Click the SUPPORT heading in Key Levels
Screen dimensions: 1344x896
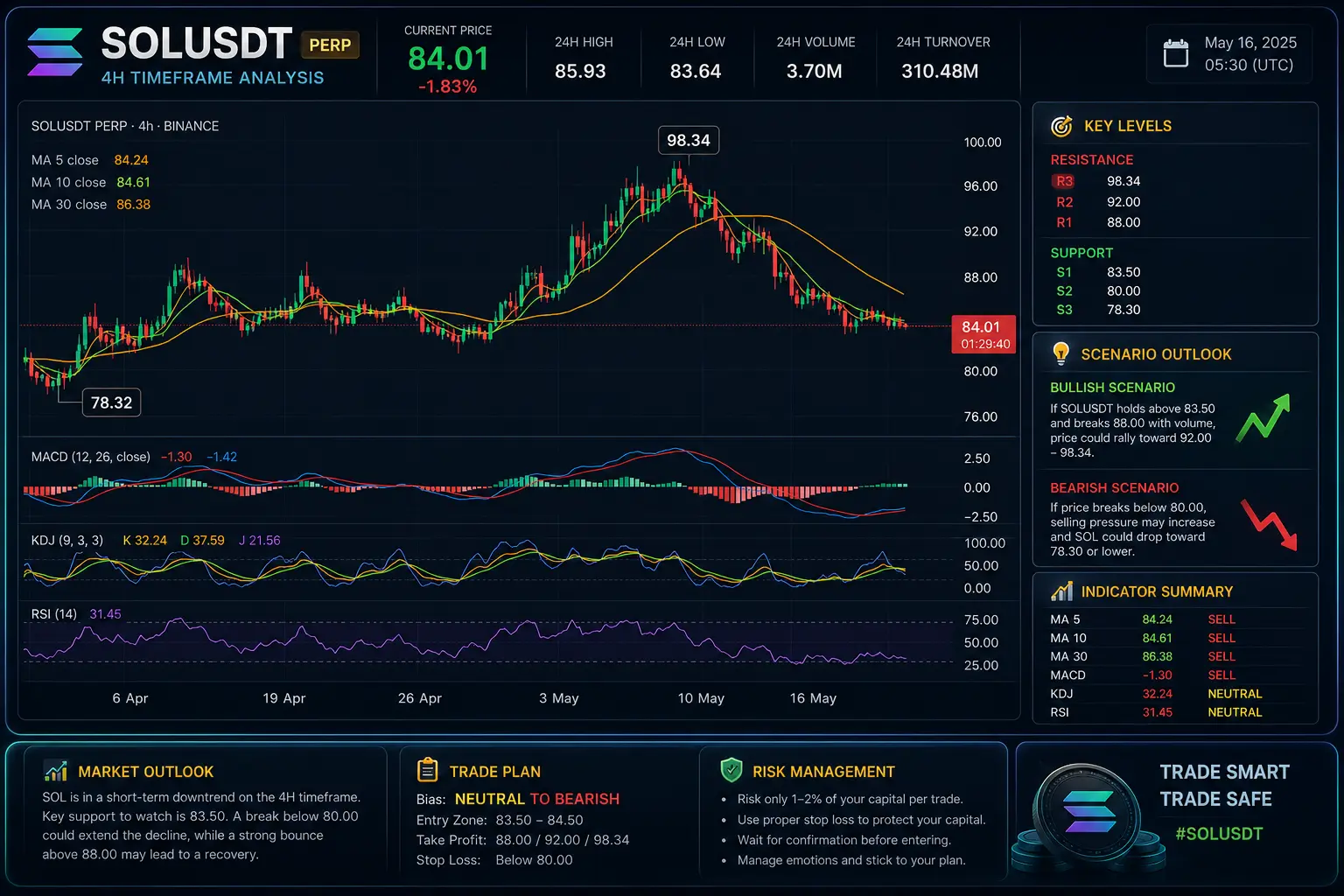click(x=1081, y=253)
